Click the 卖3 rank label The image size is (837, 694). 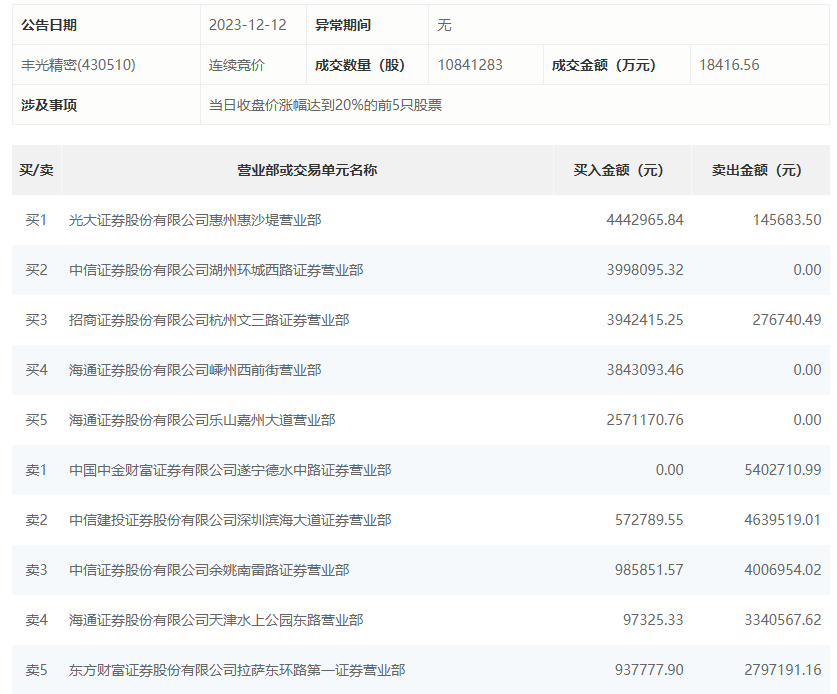tap(36, 570)
